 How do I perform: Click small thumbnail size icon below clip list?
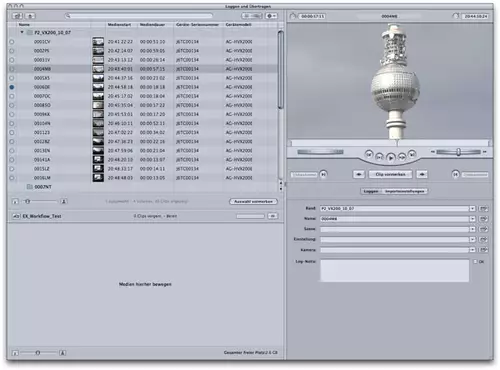coord(15,201)
